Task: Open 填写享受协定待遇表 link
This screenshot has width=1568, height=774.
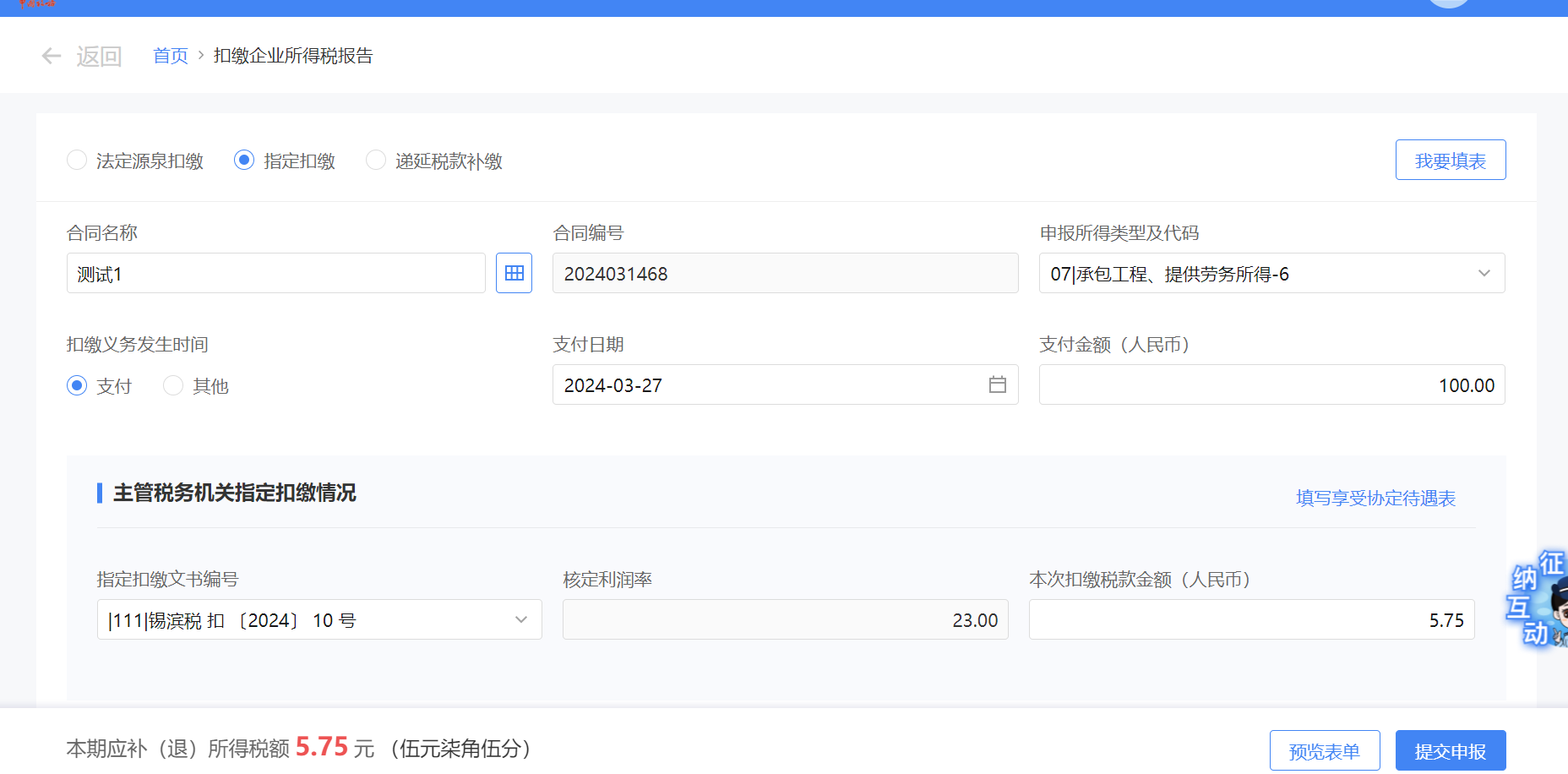Action: click(x=1375, y=498)
